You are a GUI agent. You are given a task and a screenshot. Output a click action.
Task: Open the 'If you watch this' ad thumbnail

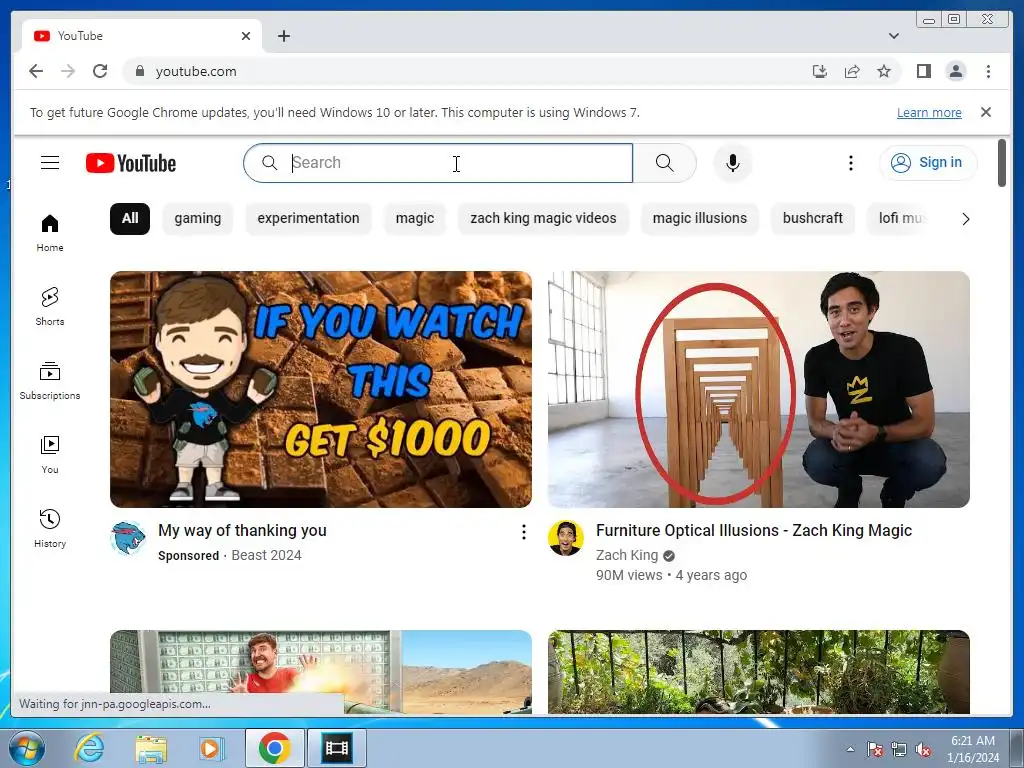(321, 389)
